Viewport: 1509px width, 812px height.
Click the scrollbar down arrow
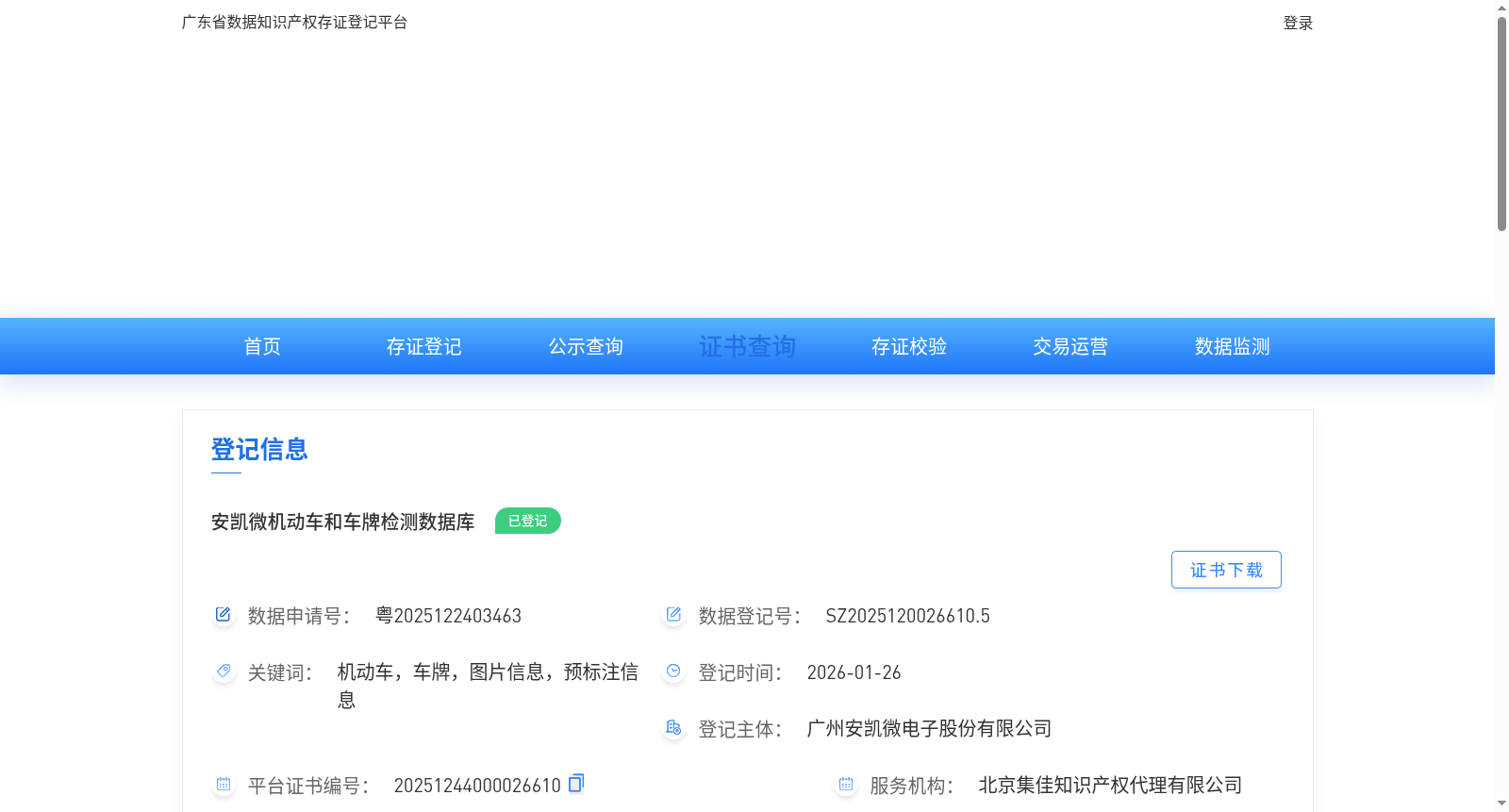tap(1501, 804)
